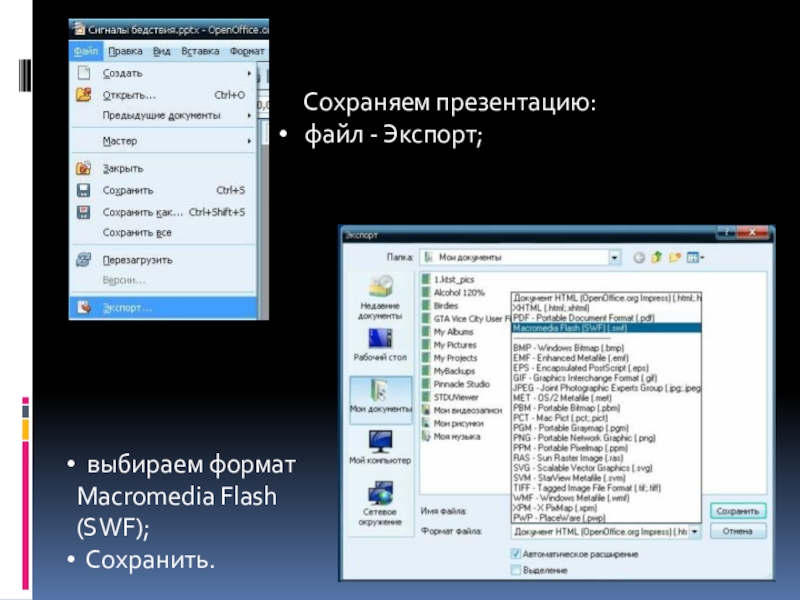
Task: Open the My Albums folder
Action: pos(447,332)
